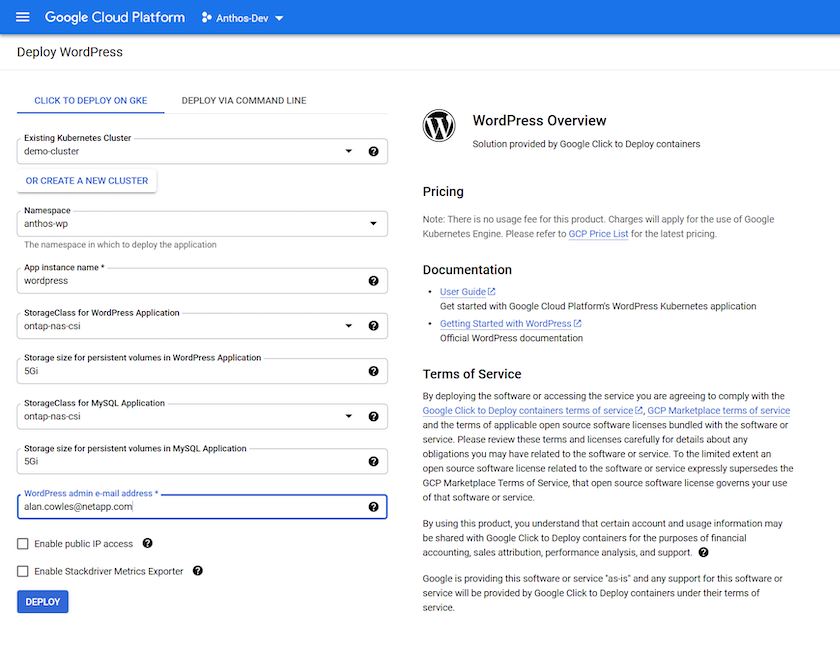
Task: Expand the Existing Kubernetes Cluster dropdown
Action: point(349,152)
